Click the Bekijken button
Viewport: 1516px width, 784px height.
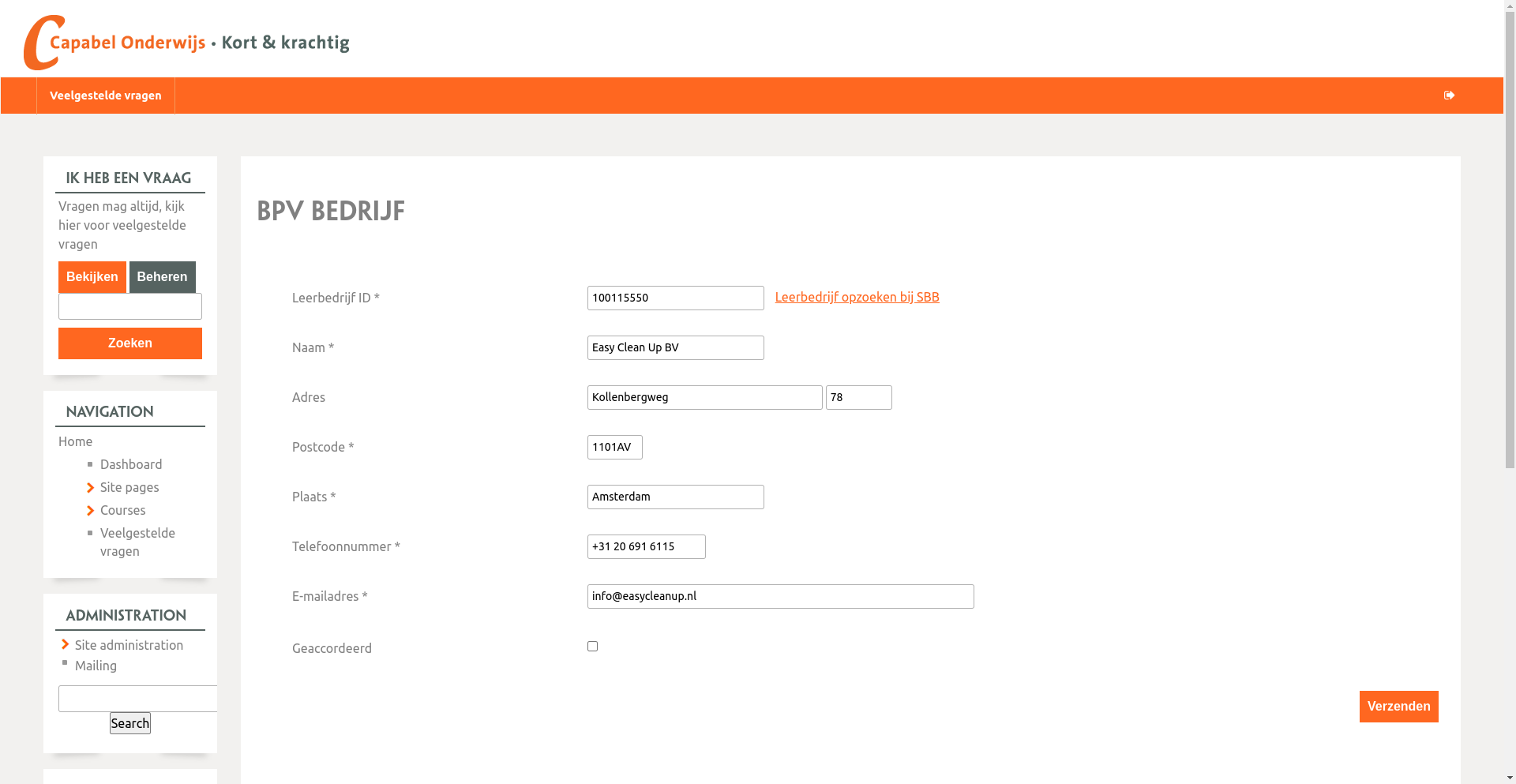(92, 277)
